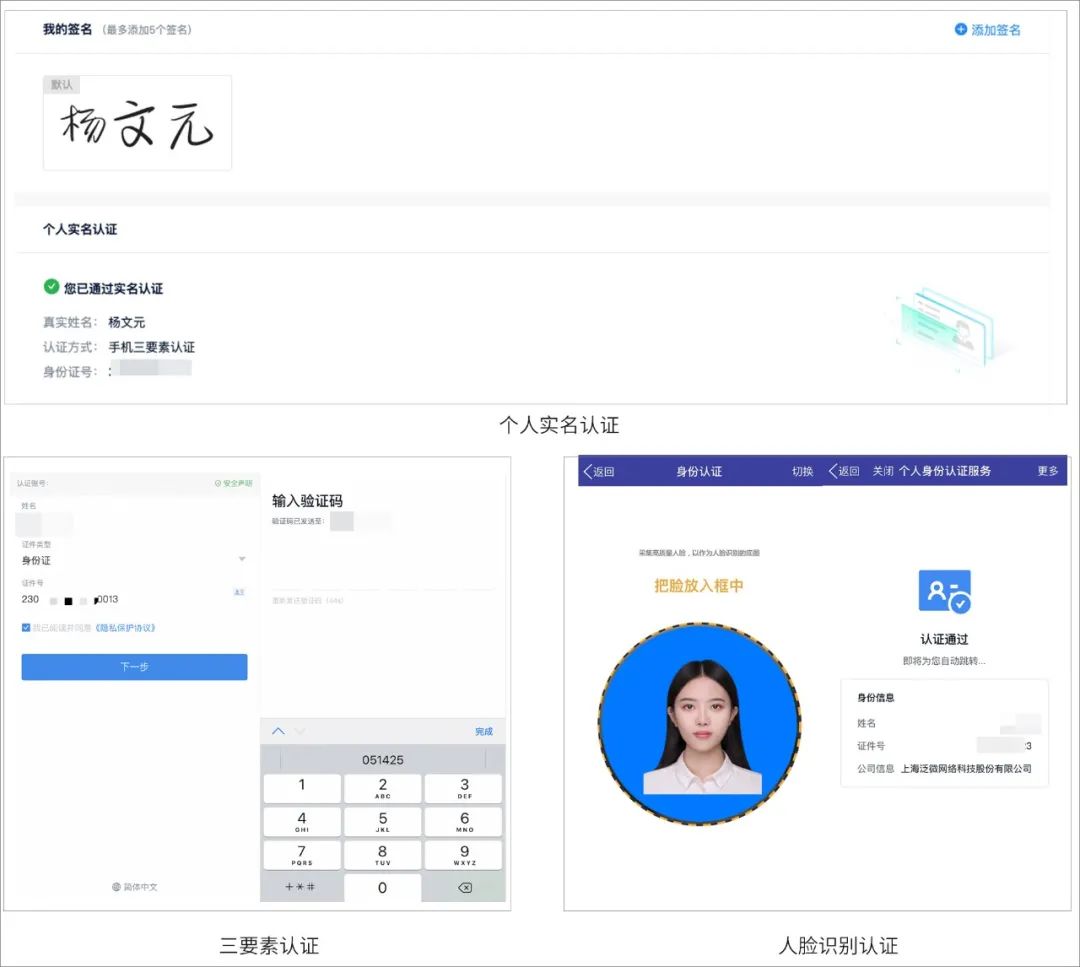Select the default 杨文元 signature thumbnail
The width and height of the screenshot is (1080, 967).
pyautogui.click(x=137, y=123)
